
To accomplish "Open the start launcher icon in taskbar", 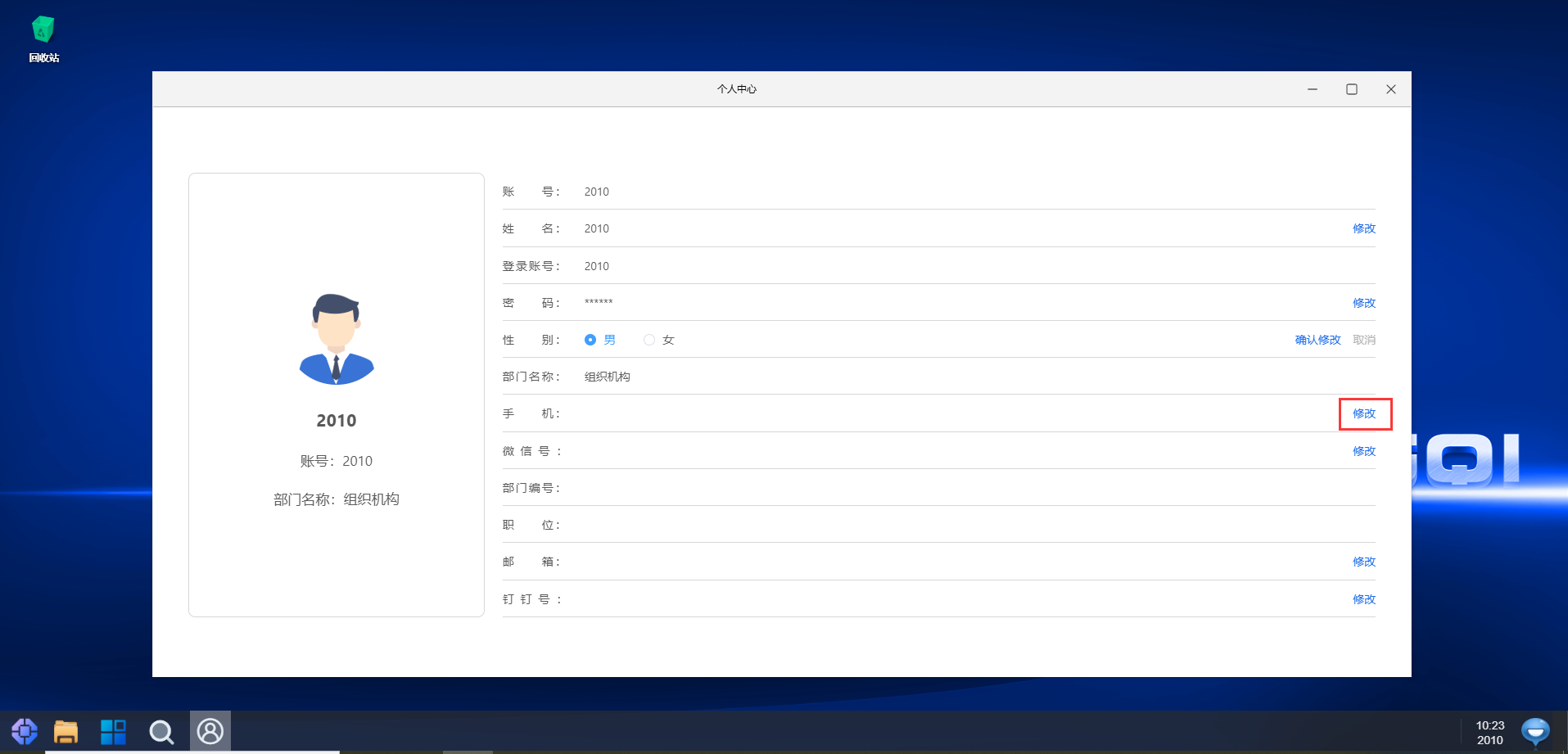I will pos(25,731).
